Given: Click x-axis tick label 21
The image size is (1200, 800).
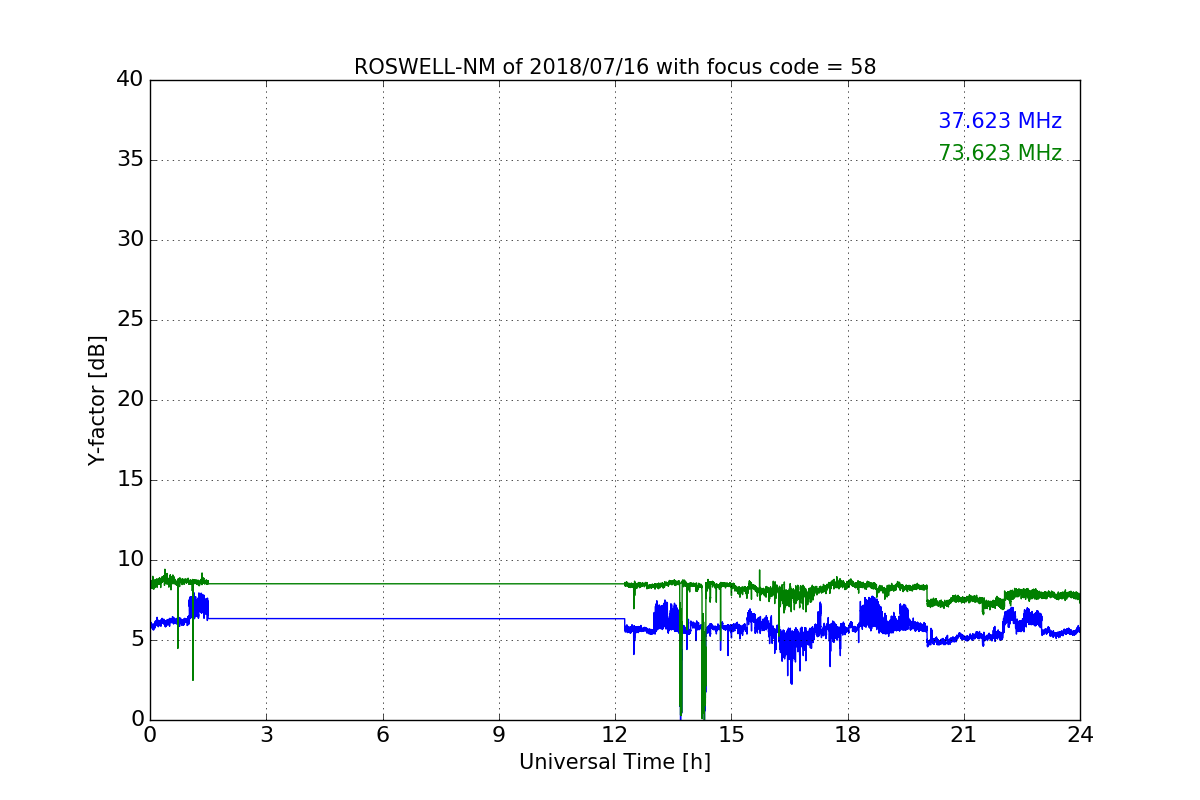Looking at the screenshot, I should 964,734.
